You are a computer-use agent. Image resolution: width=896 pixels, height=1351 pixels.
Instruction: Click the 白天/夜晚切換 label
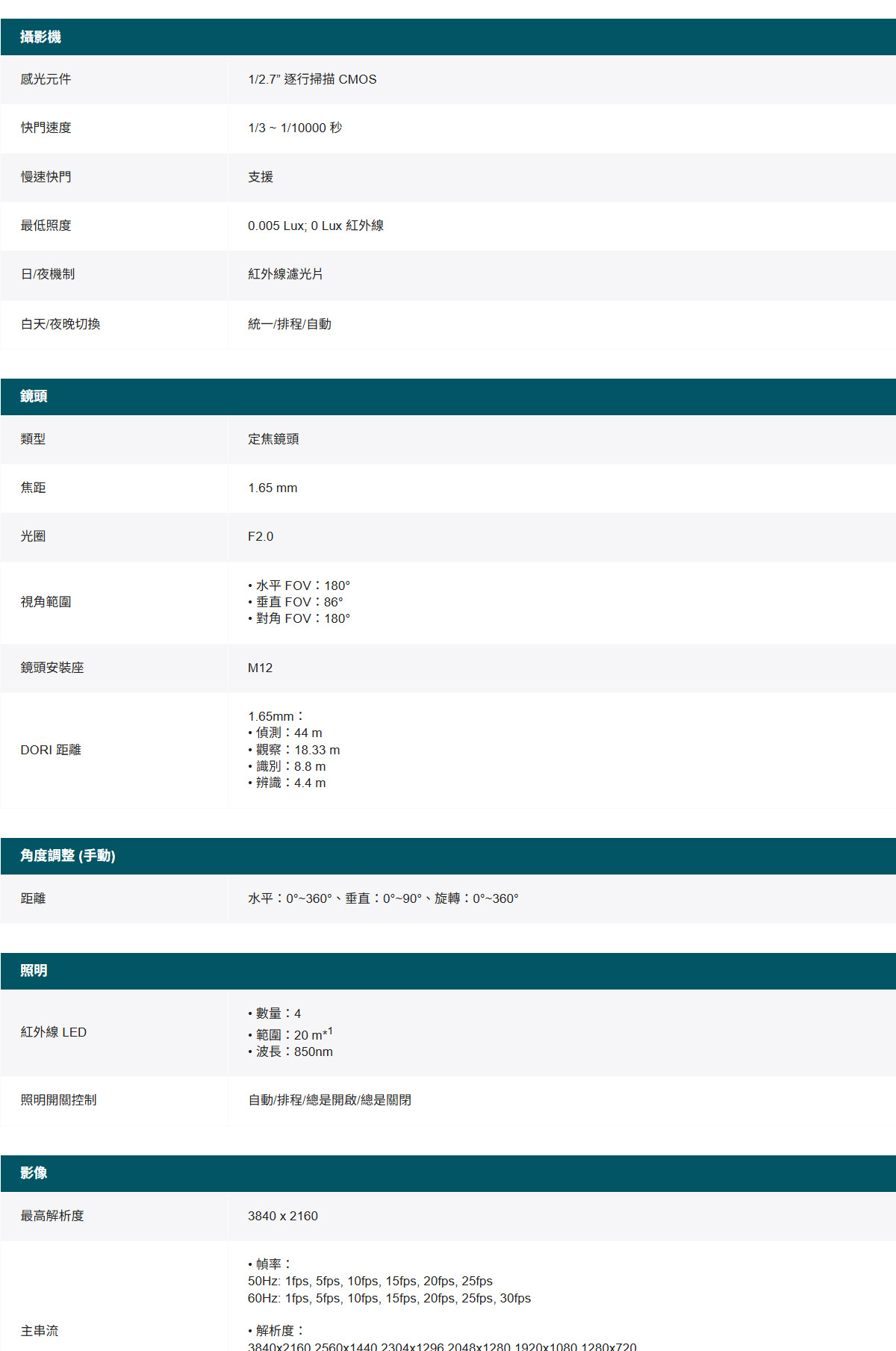click(60, 324)
